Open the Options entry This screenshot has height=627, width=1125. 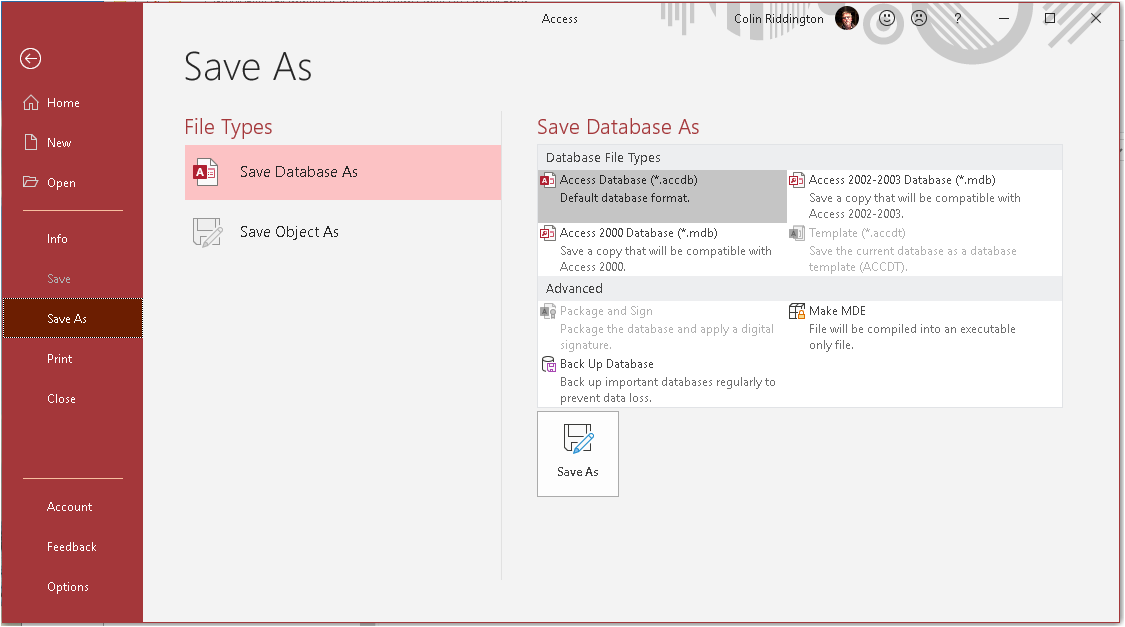pyautogui.click(x=68, y=587)
